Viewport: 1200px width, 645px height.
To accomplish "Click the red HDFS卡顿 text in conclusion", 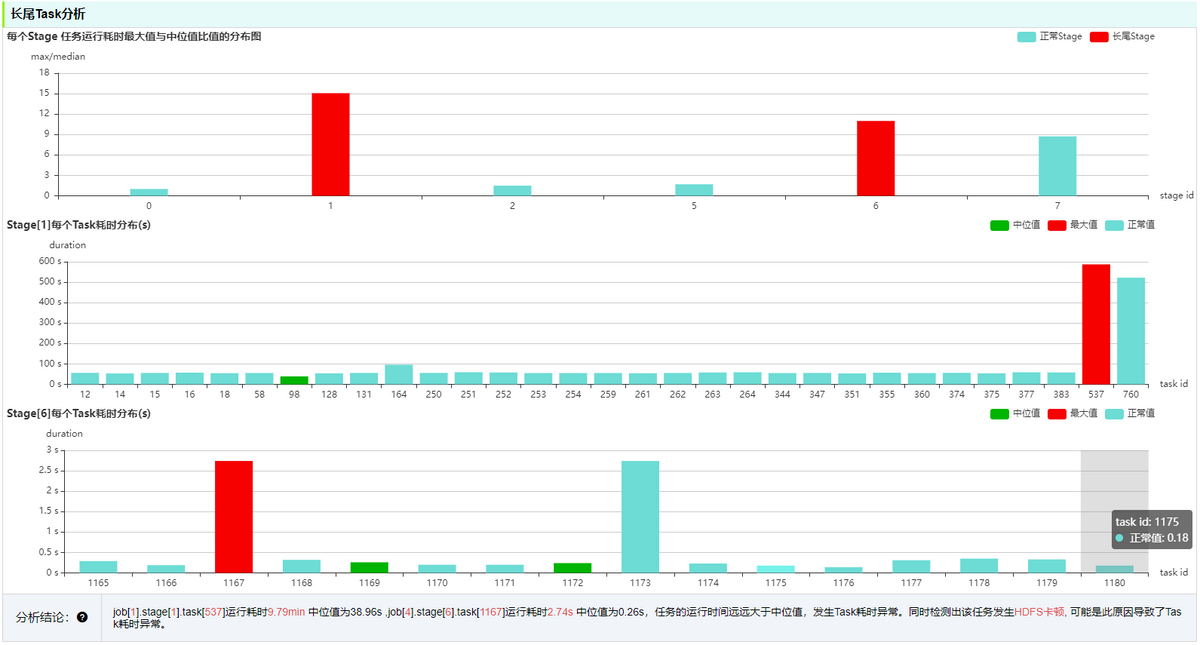I will (1040, 610).
